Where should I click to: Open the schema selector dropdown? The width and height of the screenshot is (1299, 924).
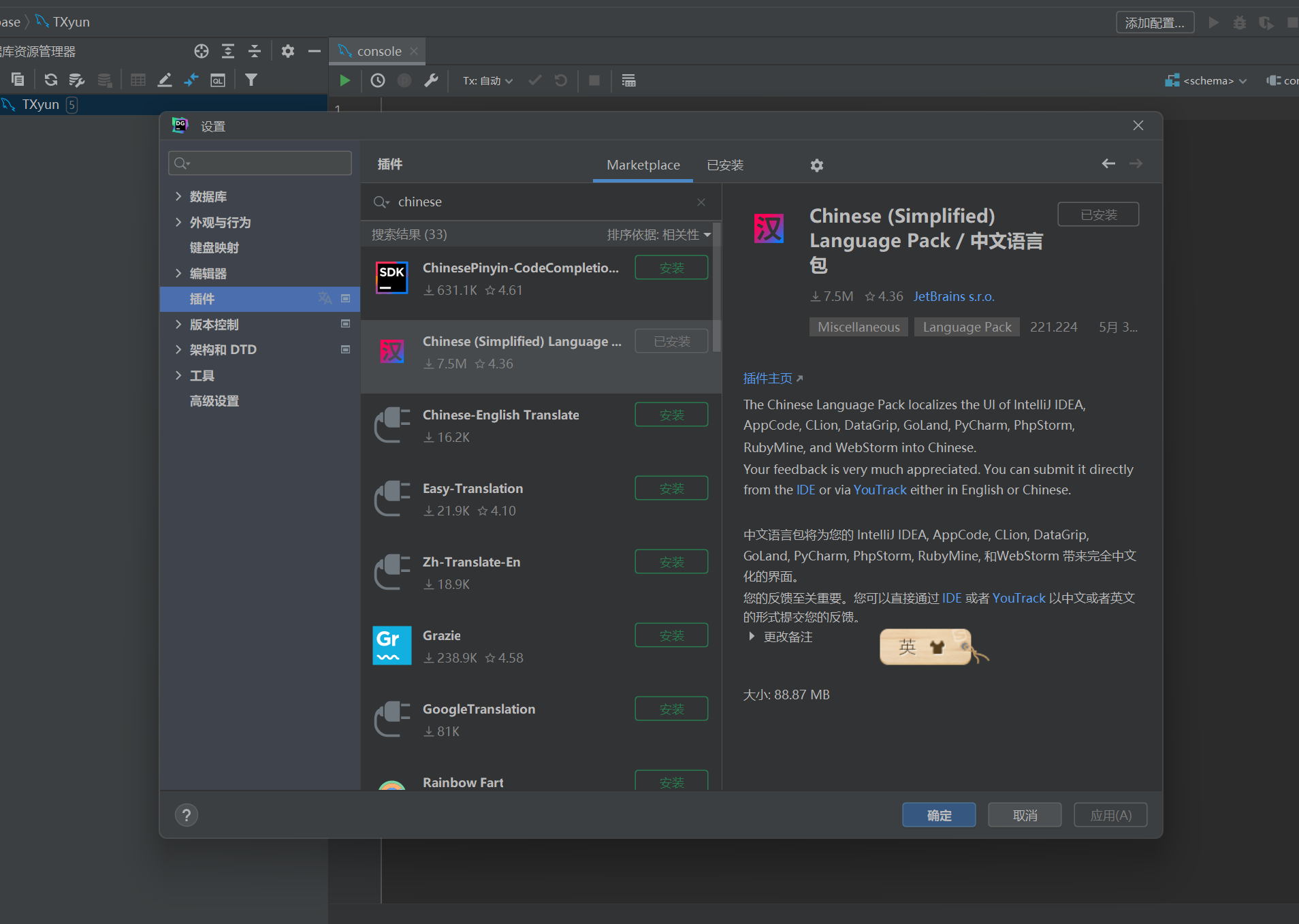pos(1206,80)
